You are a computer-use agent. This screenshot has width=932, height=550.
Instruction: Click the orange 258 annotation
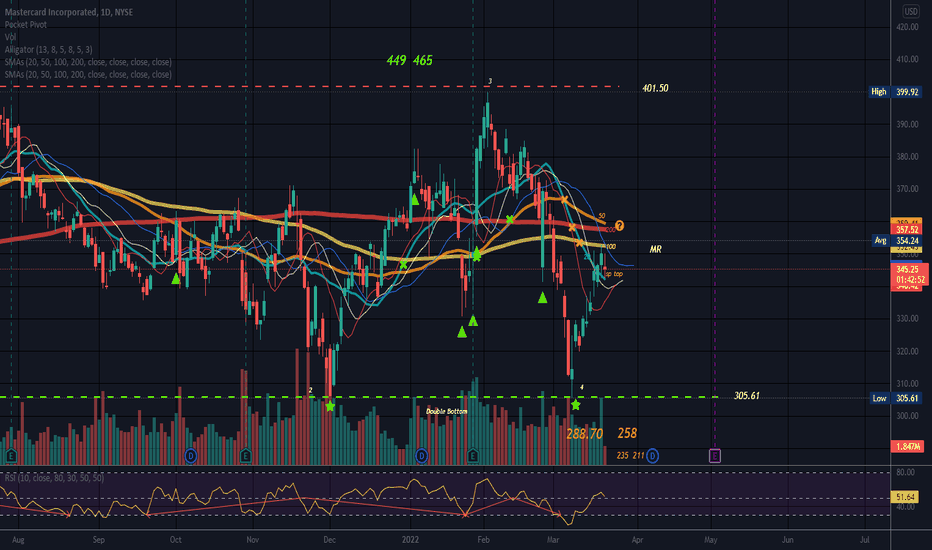(x=627, y=433)
